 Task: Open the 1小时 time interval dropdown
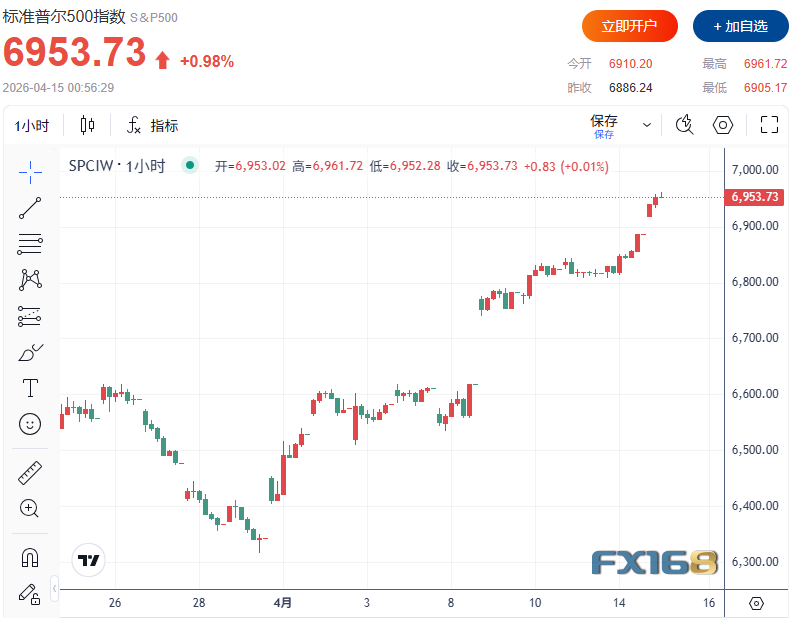point(33,125)
